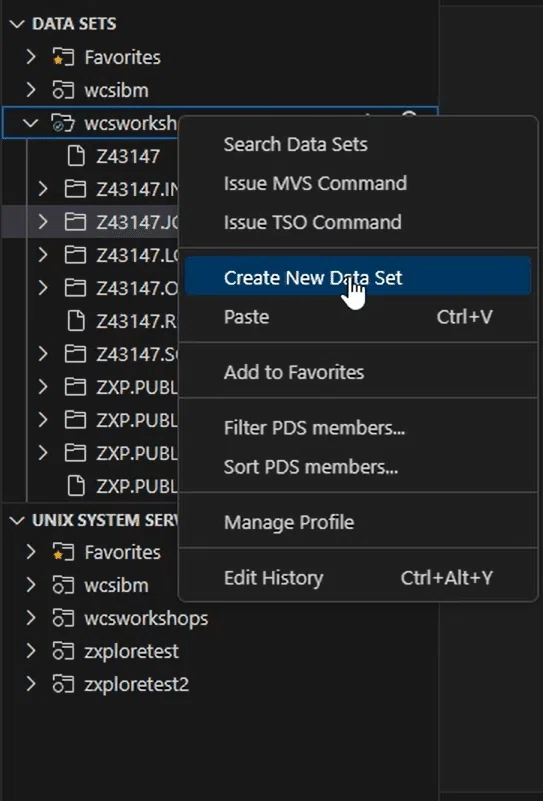The height and width of the screenshot is (801, 543).
Task: Click the Z43147 sequential data set file icon
Action: (76, 156)
